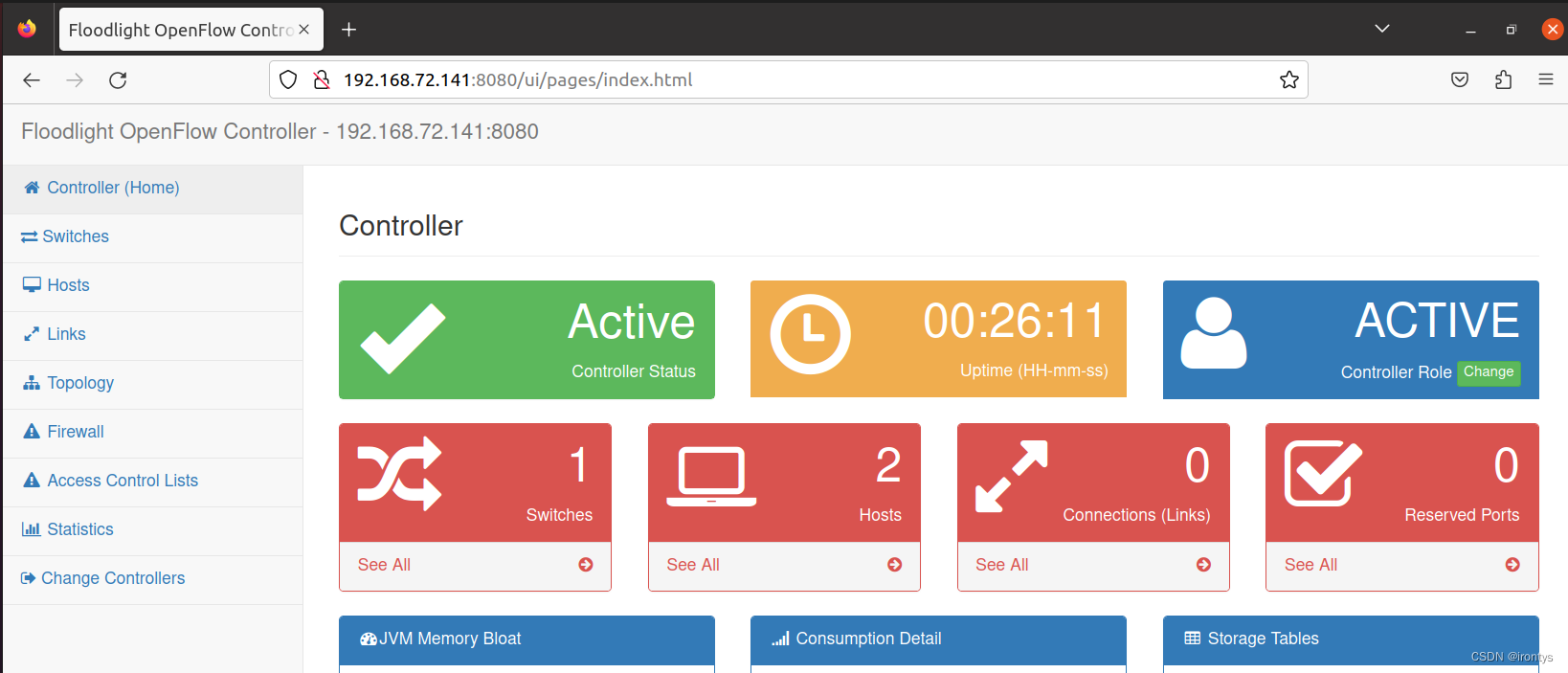Image resolution: width=1568 pixels, height=673 pixels.
Task: Open the Pocket save icon in toolbar
Action: coord(1460,80)
